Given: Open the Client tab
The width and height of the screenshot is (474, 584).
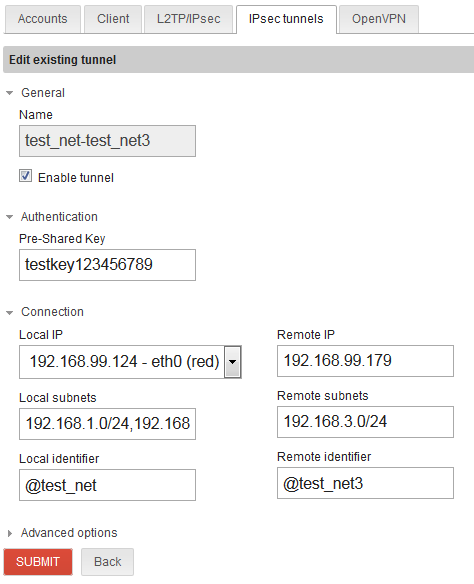Looking at the screenshot, I should pyautogui.click(x=113, y=19).
